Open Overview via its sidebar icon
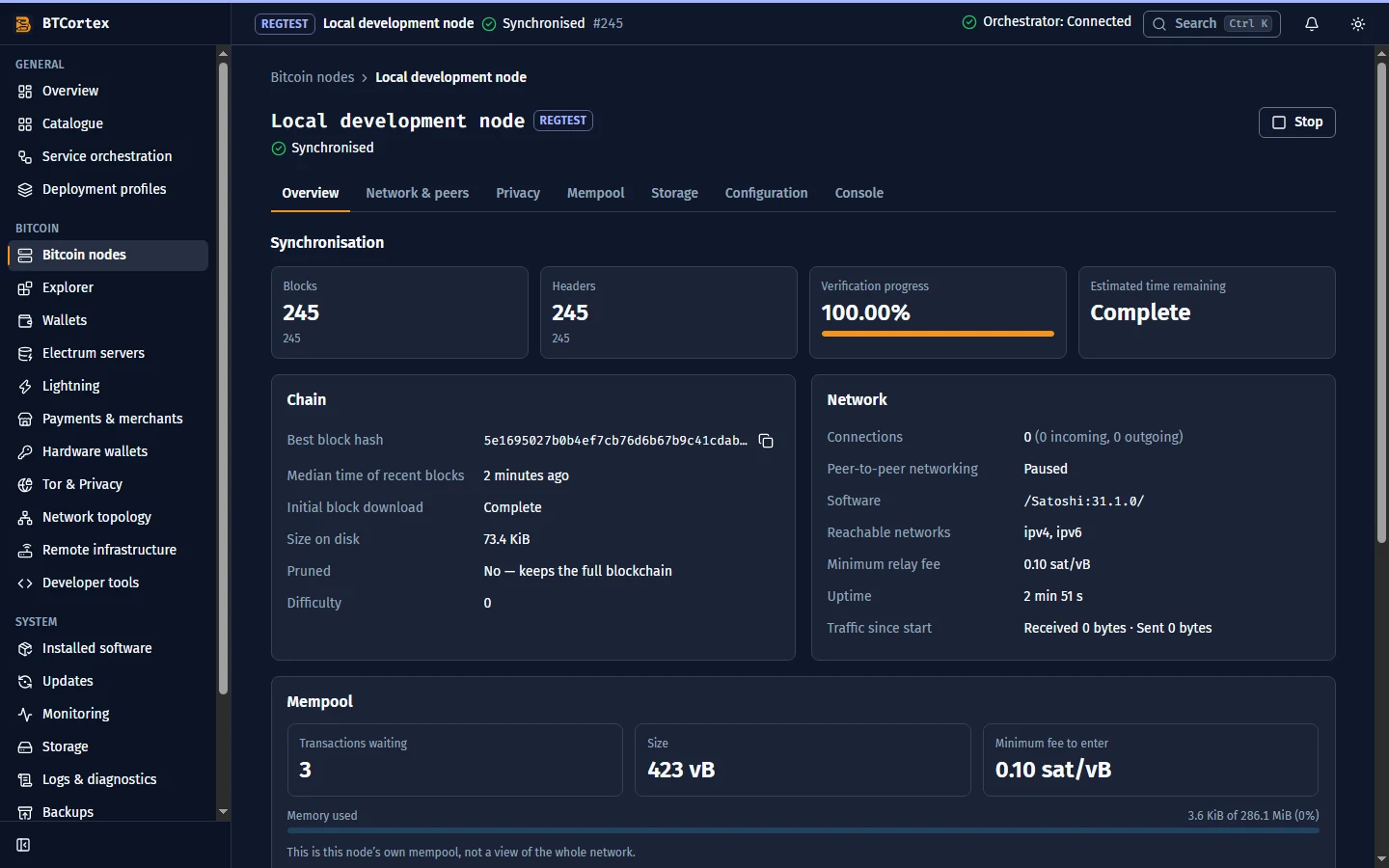 coord(25,92)
